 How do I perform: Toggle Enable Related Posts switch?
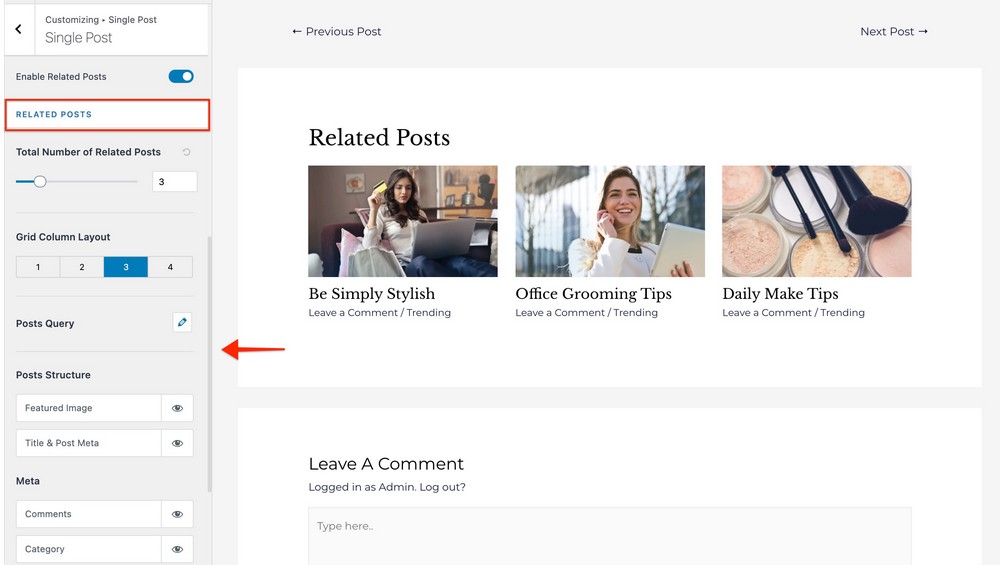[x=181, y=77]
